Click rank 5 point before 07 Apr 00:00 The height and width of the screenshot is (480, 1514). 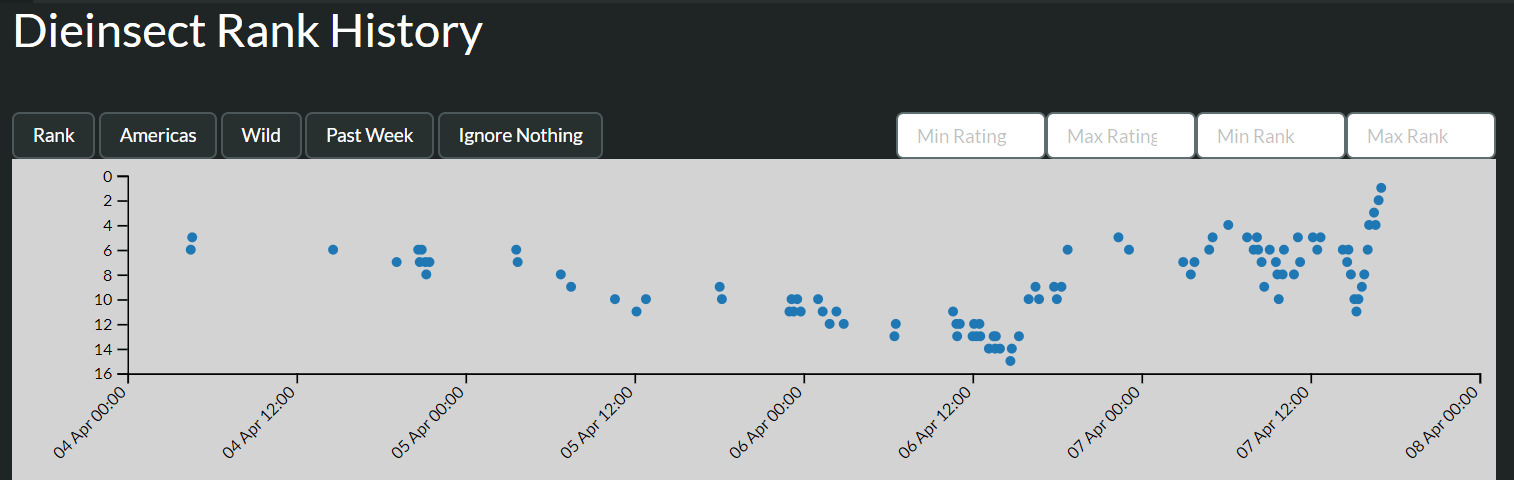coord(1118,237)
